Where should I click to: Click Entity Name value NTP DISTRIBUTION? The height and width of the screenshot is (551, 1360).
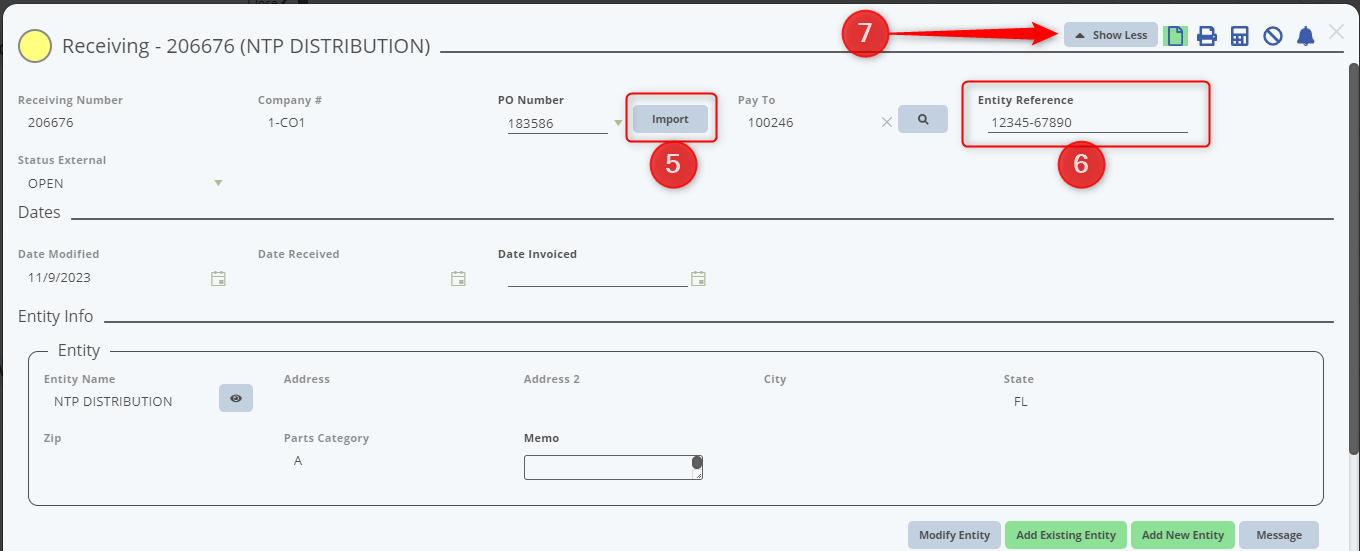click(x=113, y=401)
